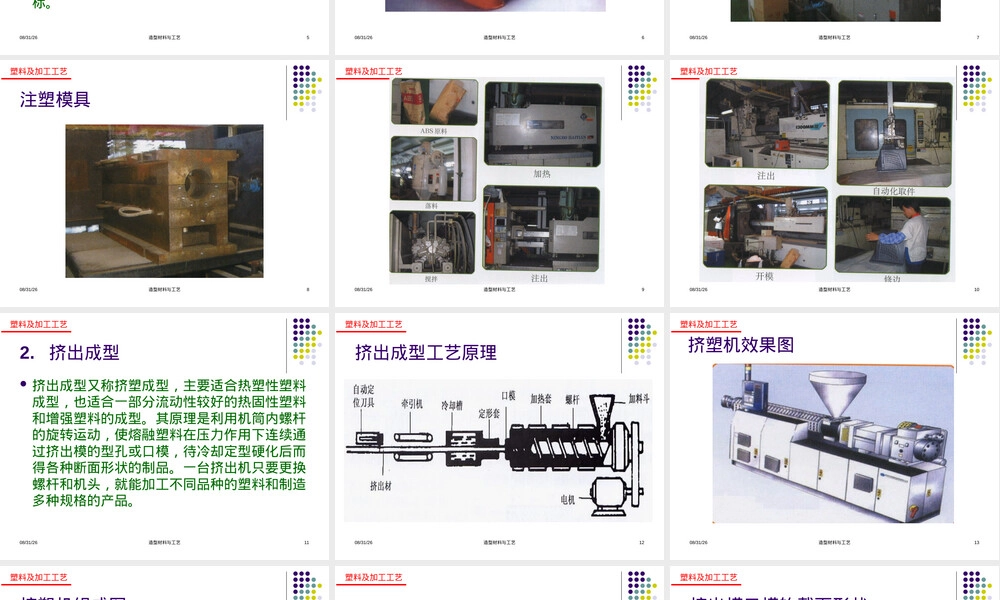Open the photo captioned ABS原料
This screenshot has height=600, width=1000.
[434, 102]
